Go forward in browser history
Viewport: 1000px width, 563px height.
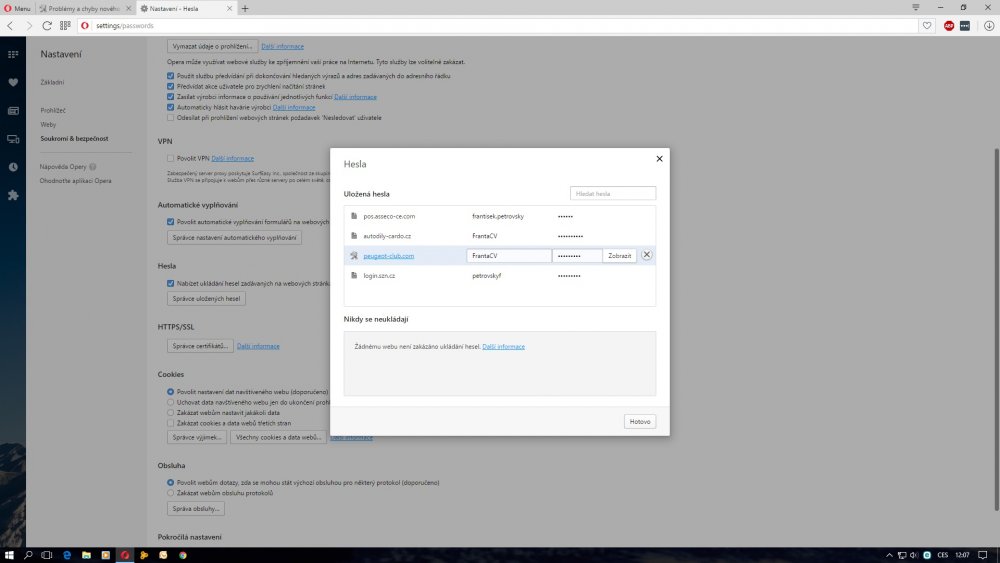29,26
